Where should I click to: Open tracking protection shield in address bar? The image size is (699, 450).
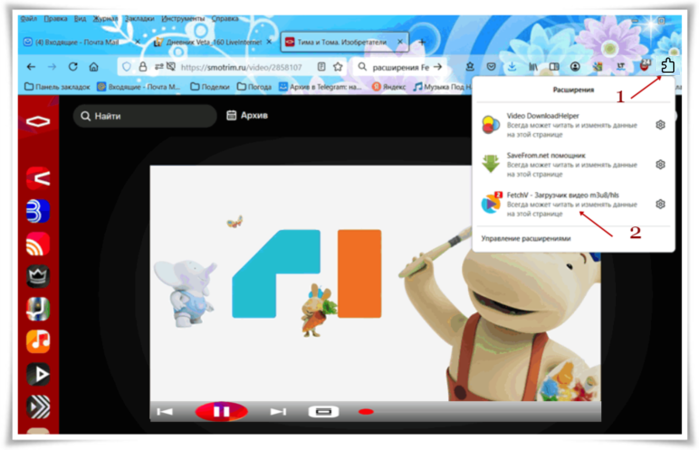tap(127, 67)
